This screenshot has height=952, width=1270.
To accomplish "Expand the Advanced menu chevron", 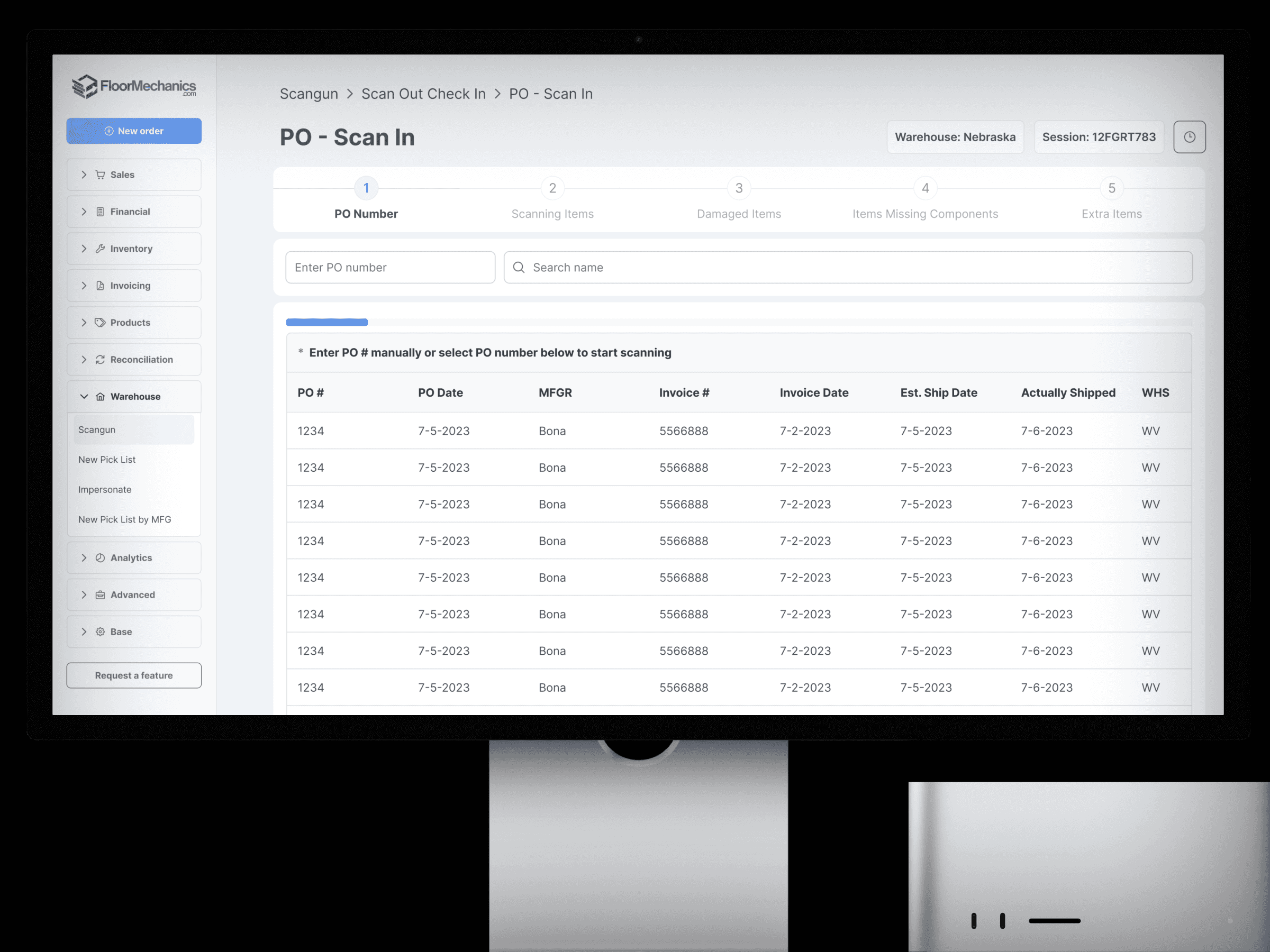I will [x=84, y=594].
